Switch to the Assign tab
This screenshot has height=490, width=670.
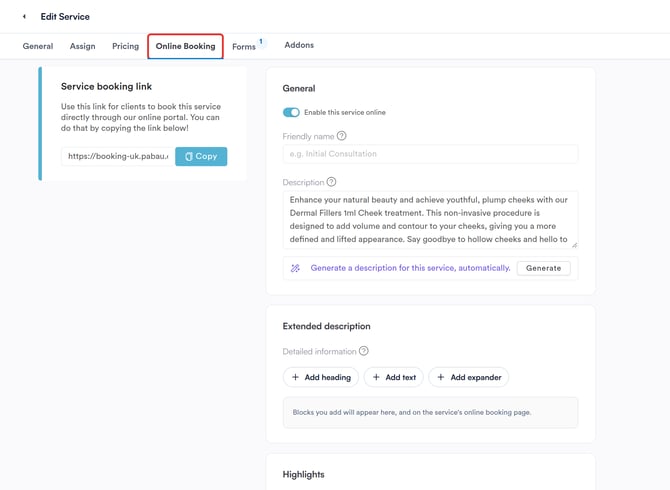pos(82,46)
